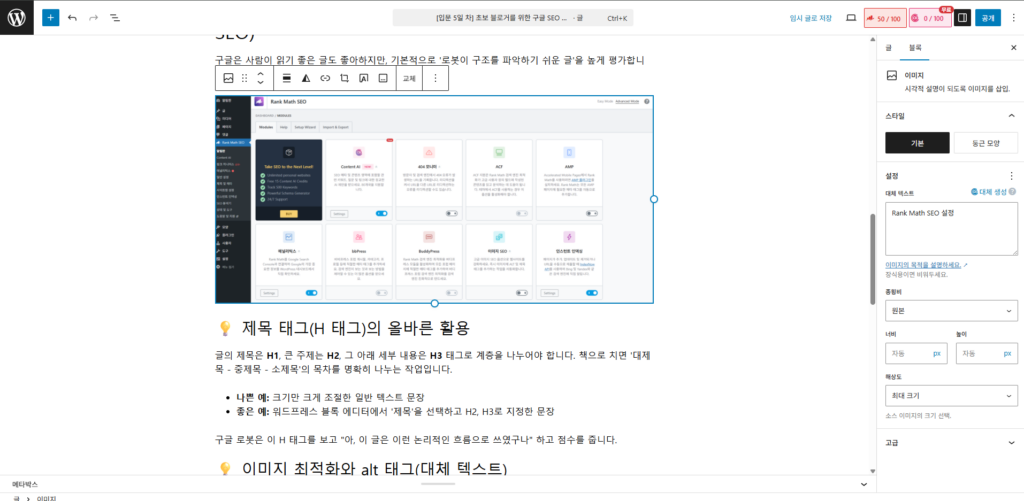Undo the last editor change

click(x=72, y=18)
